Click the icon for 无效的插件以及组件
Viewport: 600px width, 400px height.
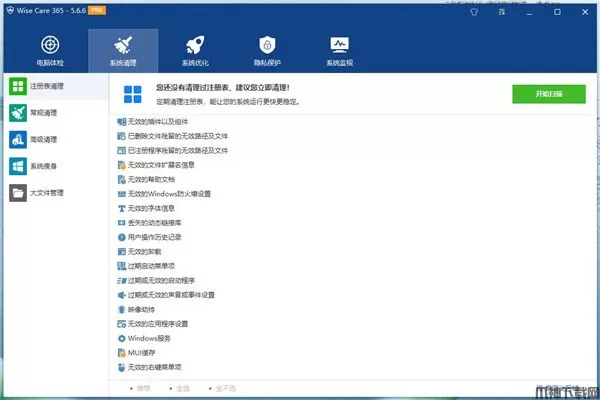tap(121, 122)
